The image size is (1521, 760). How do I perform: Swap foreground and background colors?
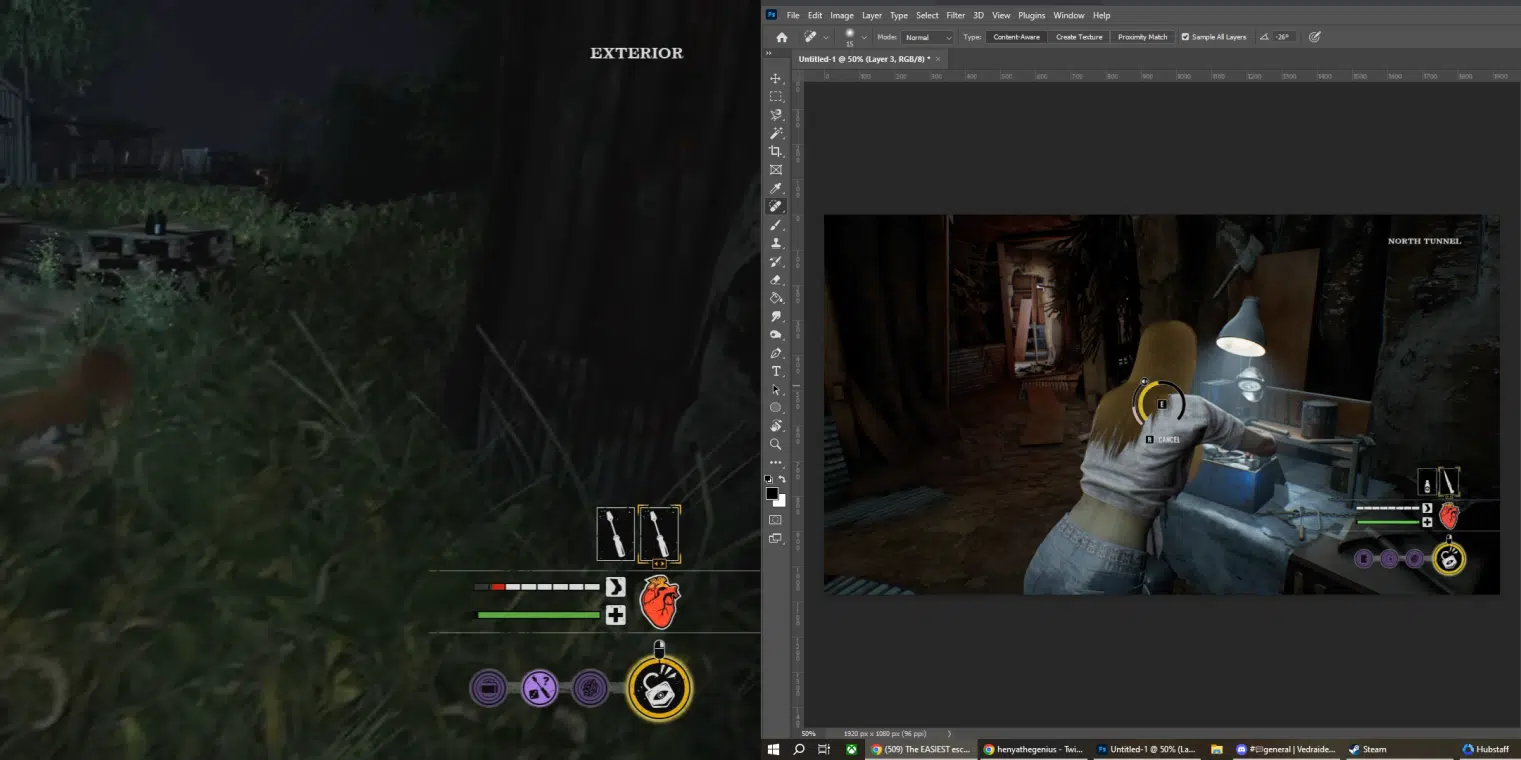pyautogui.click(x=782, y=480)
